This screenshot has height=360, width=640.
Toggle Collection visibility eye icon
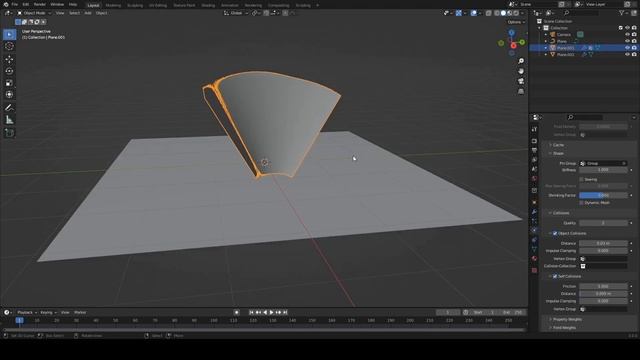(x=627, y=28)
